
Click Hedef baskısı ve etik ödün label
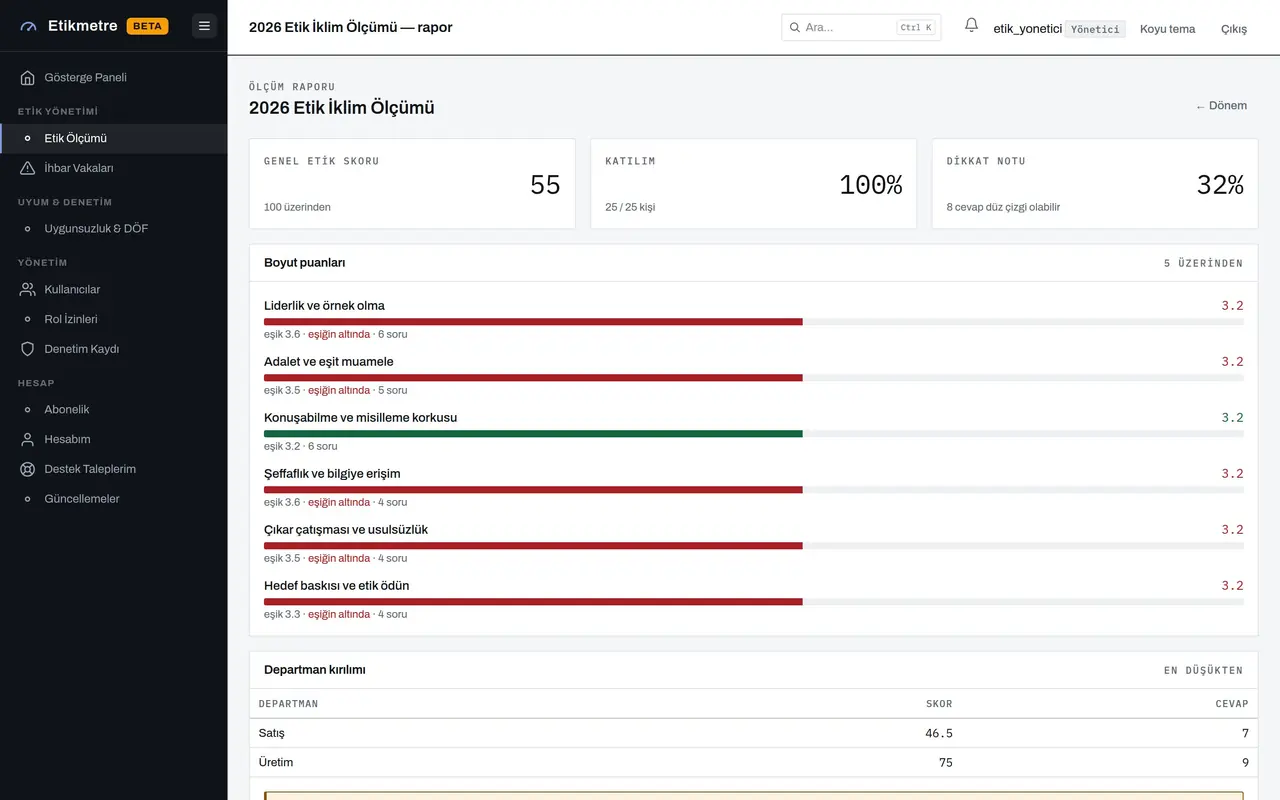(336, 586)
